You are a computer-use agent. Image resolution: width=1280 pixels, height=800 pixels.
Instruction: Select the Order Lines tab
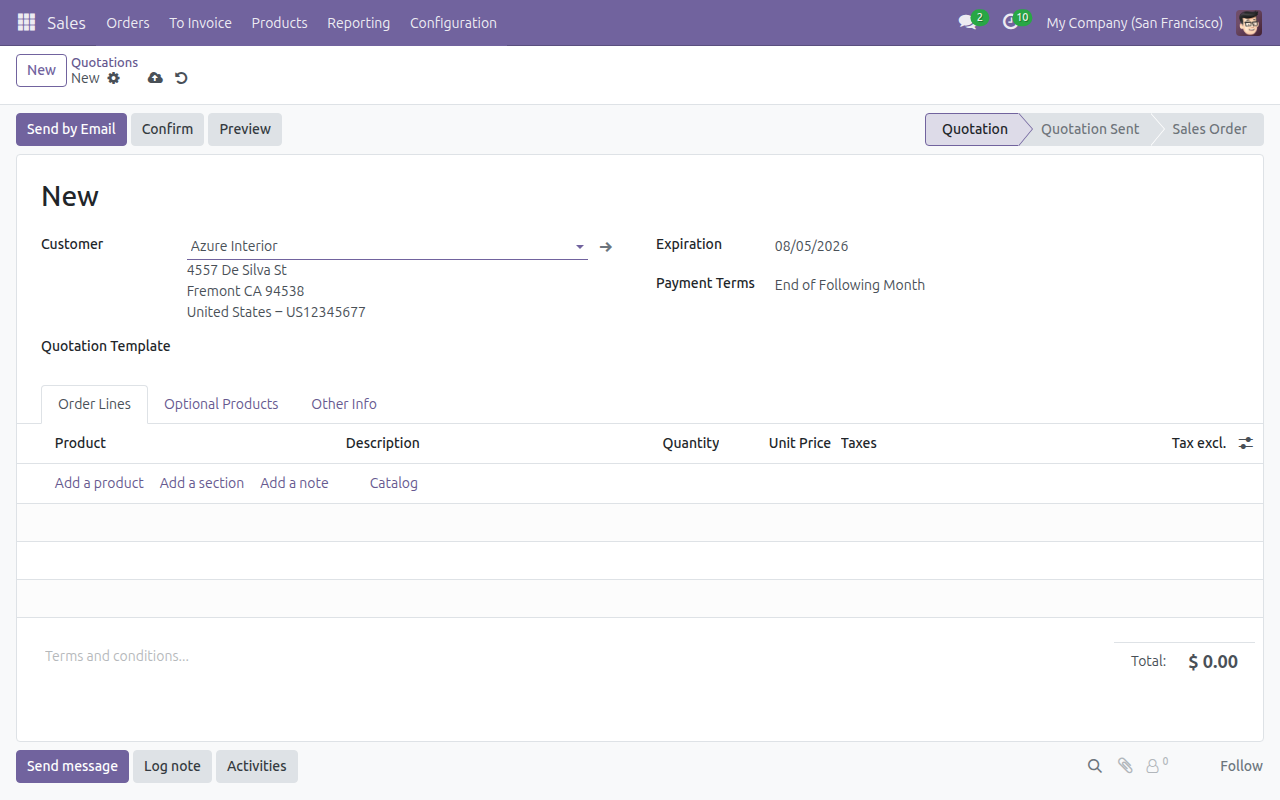point(94,404)
